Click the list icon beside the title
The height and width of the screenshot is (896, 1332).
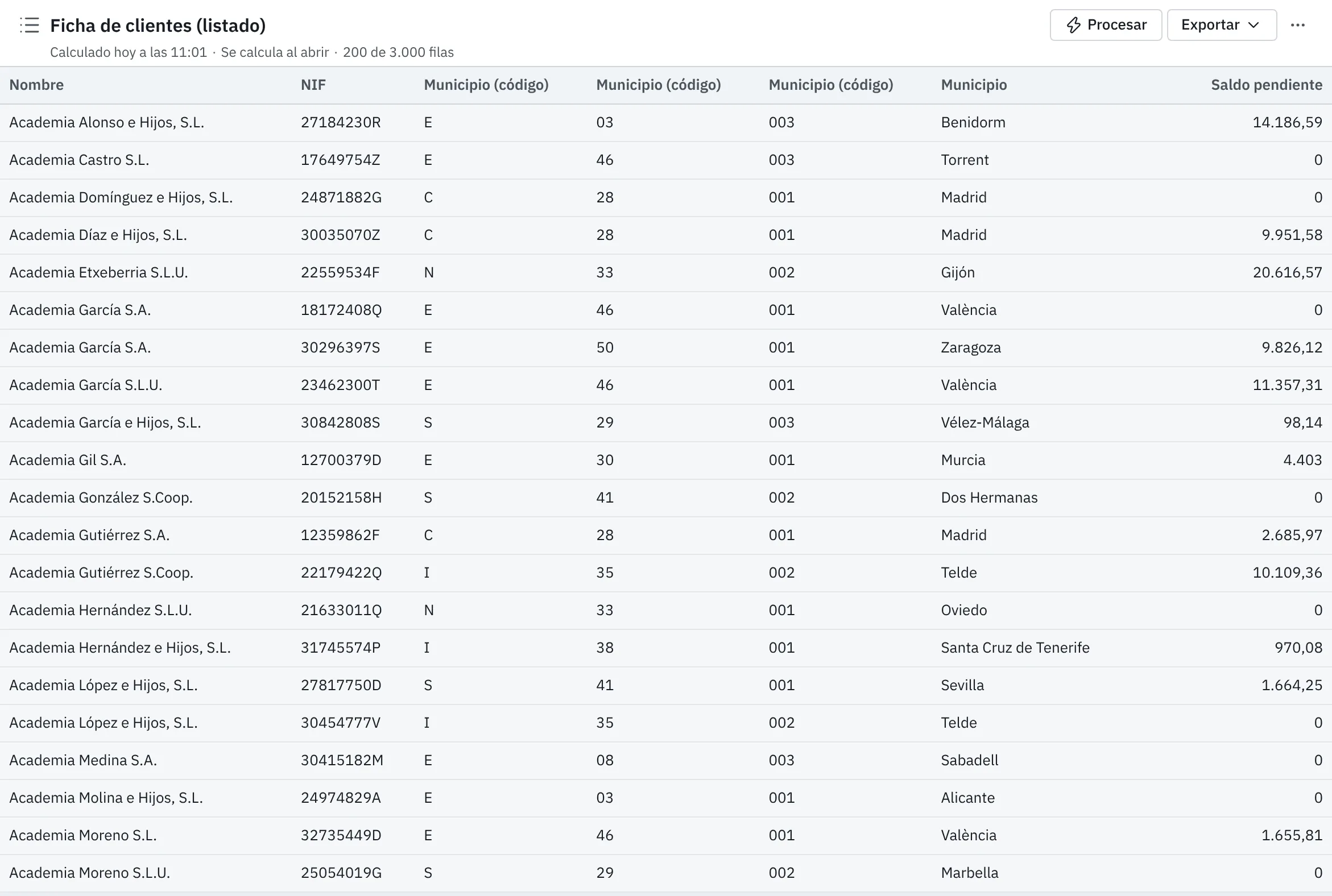(29, 25)
